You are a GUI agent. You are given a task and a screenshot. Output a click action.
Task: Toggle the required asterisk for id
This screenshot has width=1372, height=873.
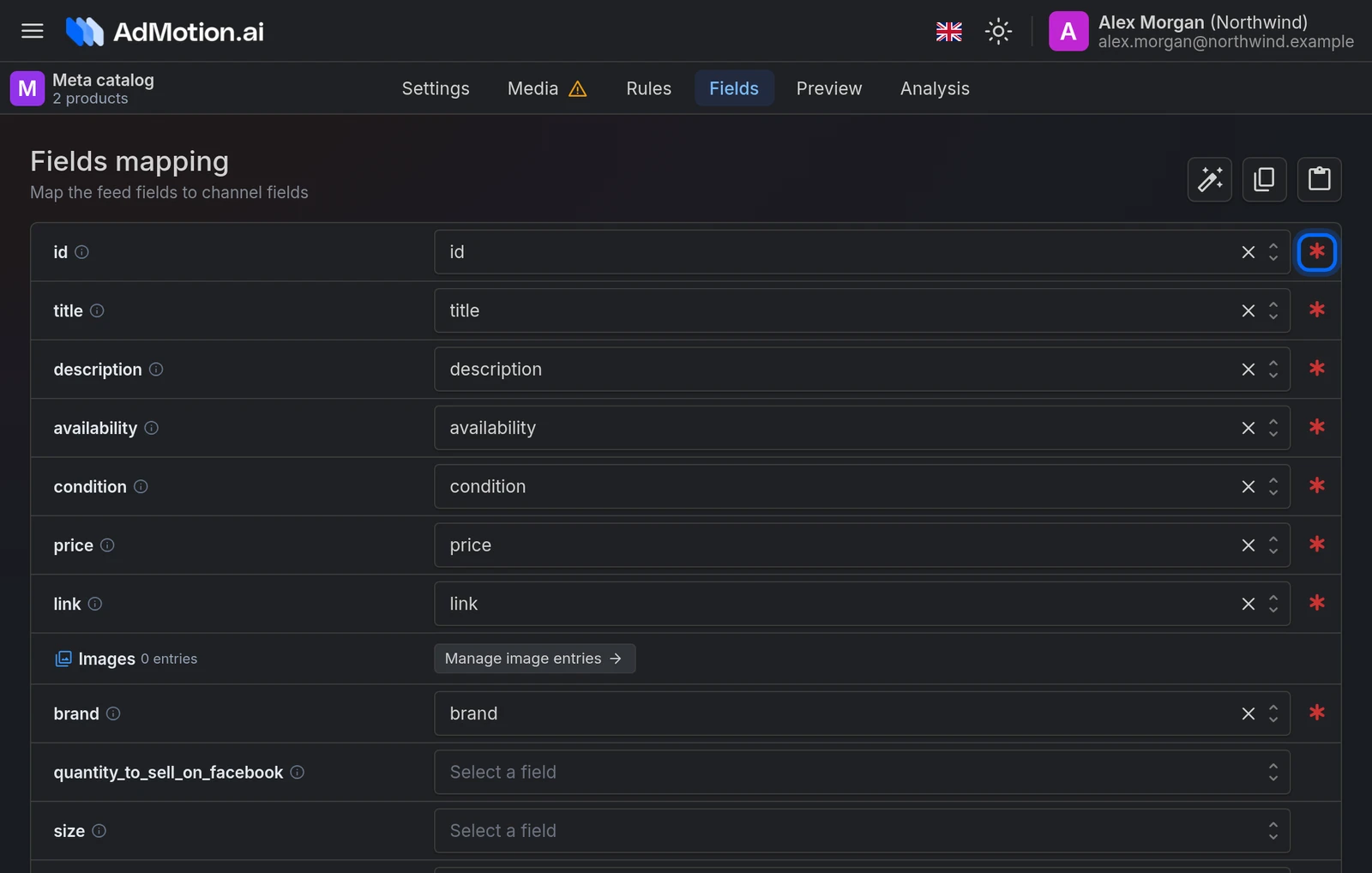tap(1316, 252)
